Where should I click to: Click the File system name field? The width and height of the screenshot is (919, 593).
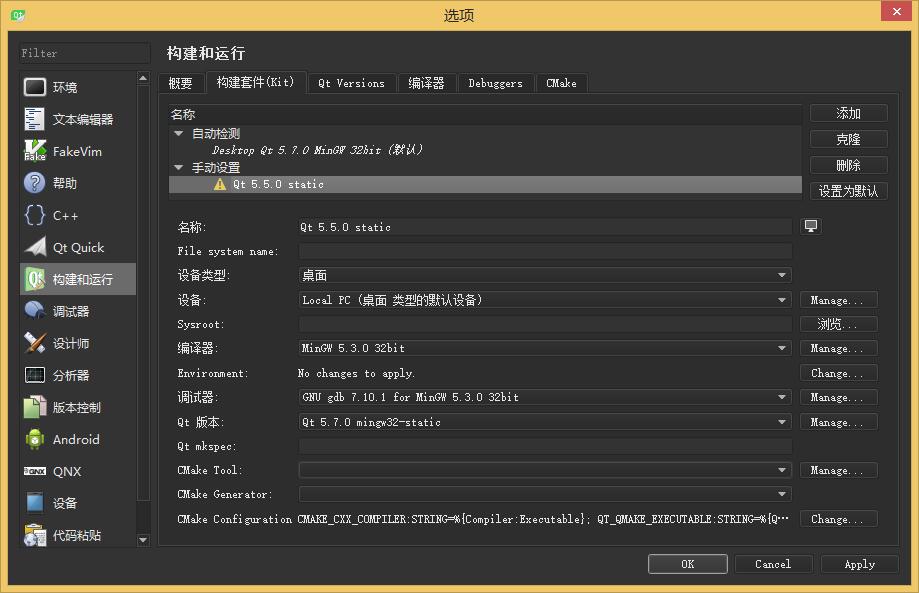click(x=545, y=251)
